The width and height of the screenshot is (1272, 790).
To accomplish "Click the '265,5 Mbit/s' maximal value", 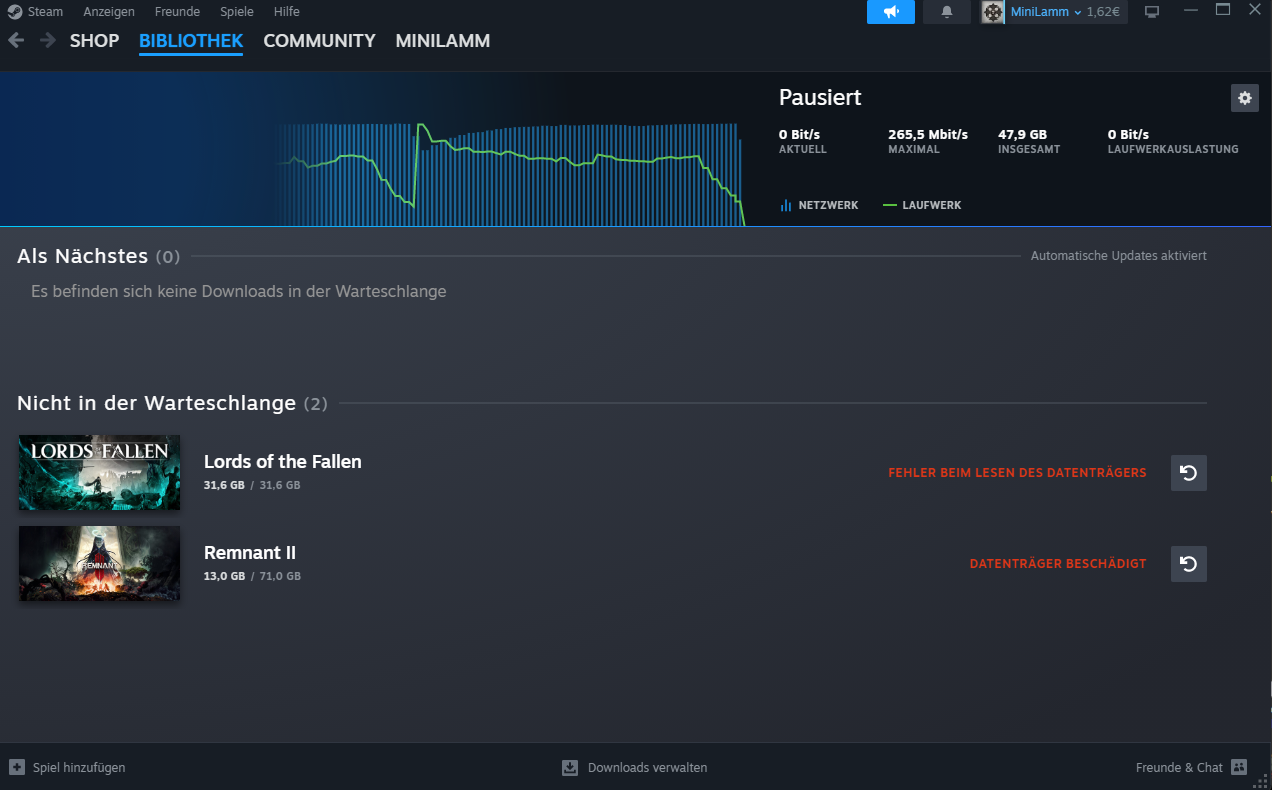I will [x=928, y=134].
